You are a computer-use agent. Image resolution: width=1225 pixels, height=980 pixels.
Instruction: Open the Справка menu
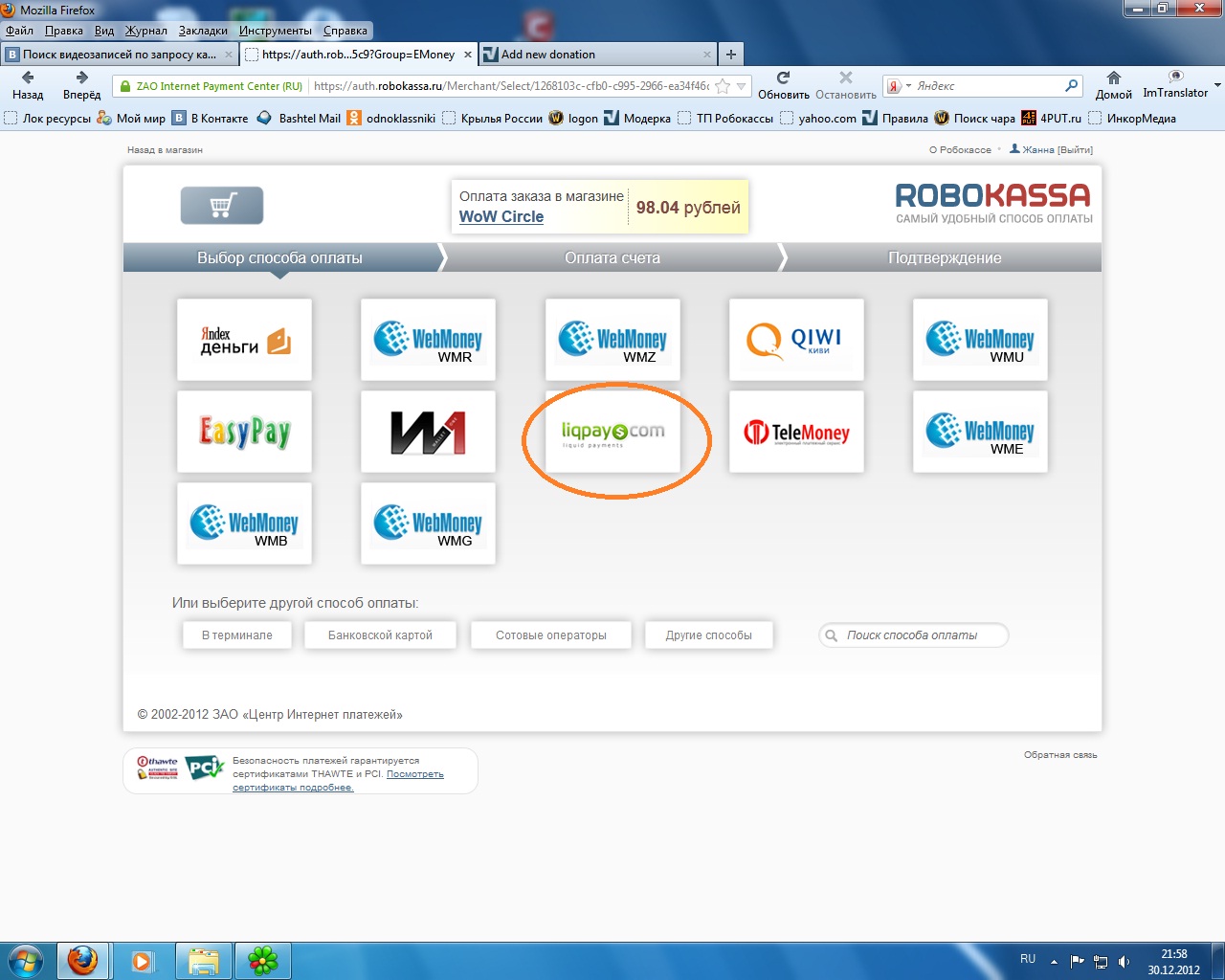point(345,31)
